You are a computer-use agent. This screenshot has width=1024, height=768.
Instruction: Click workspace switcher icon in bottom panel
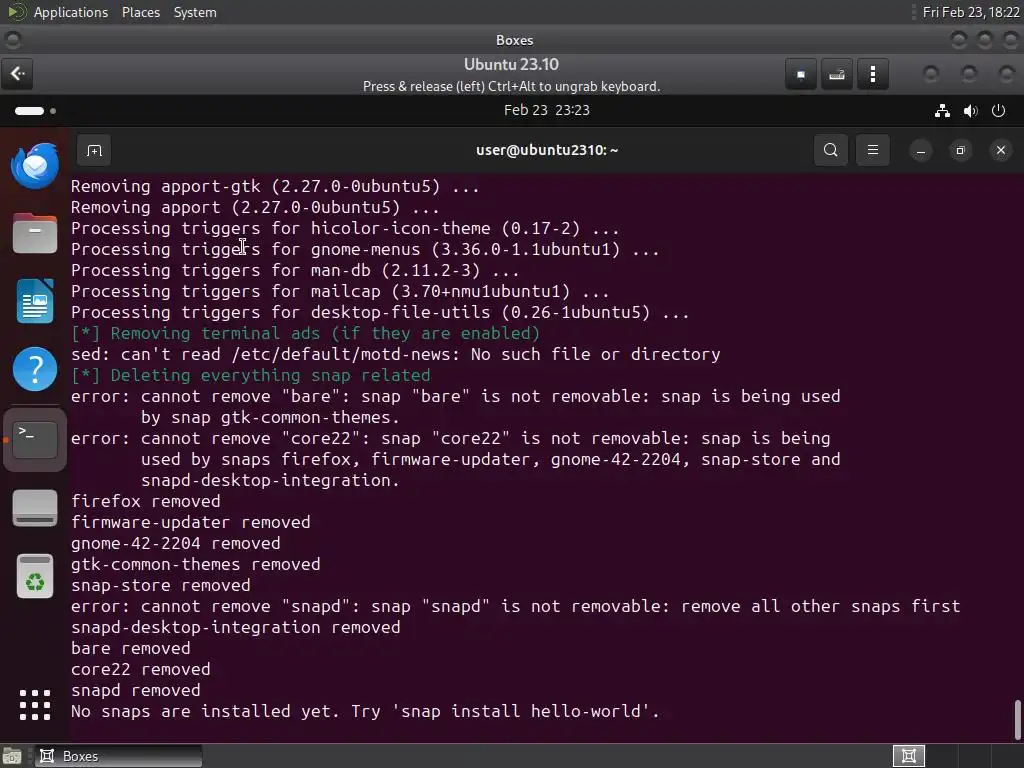click(908, 756)
